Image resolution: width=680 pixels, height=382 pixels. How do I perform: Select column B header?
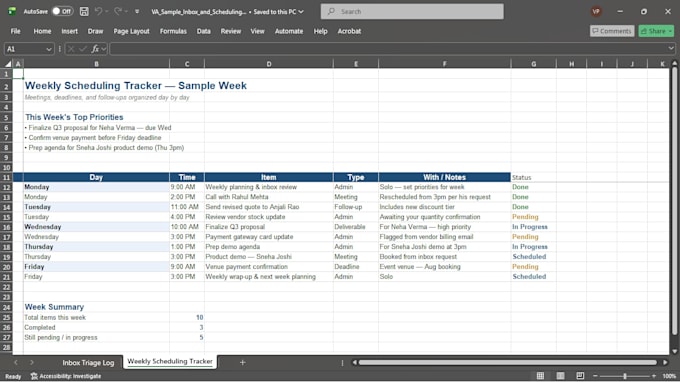click(x=96, y=64)
